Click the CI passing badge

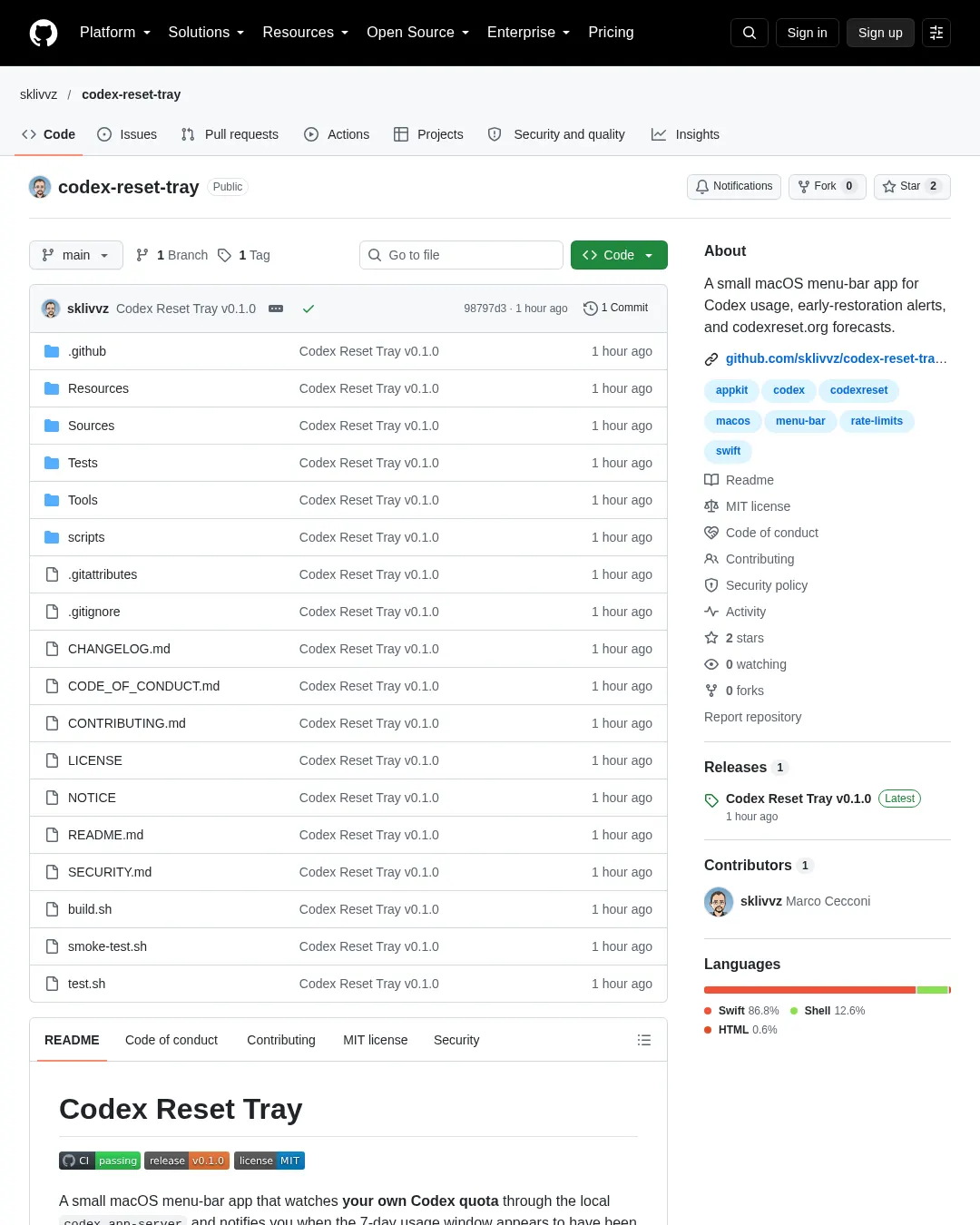pos(100,1161)
